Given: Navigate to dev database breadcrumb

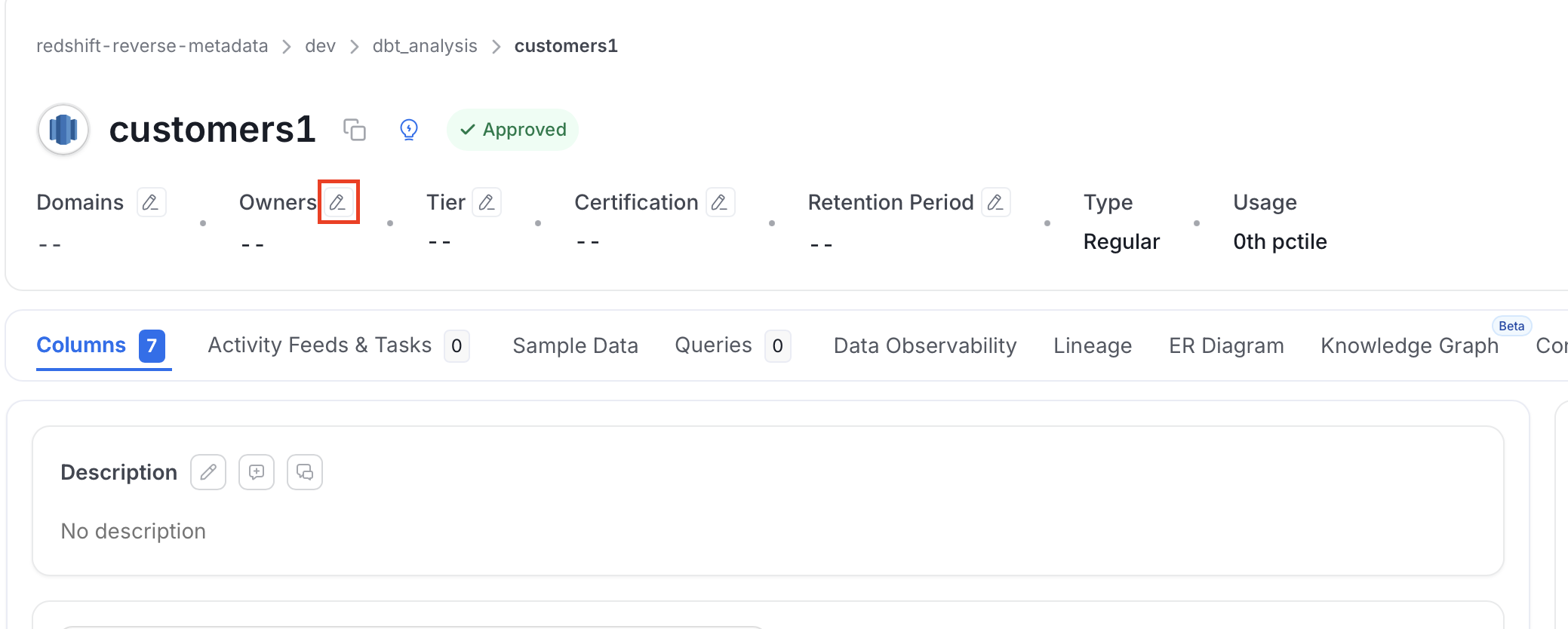Looking at the screenshot, I should point(321,46).
